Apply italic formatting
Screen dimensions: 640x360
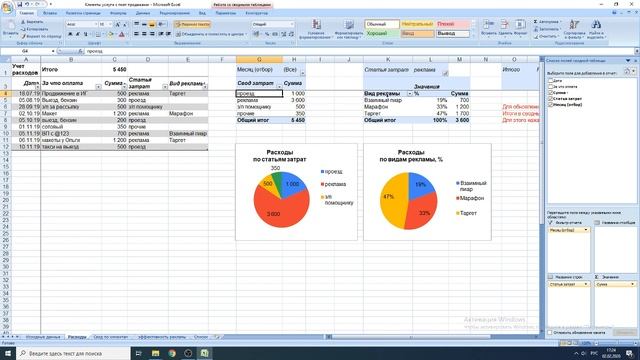[78, 34]
